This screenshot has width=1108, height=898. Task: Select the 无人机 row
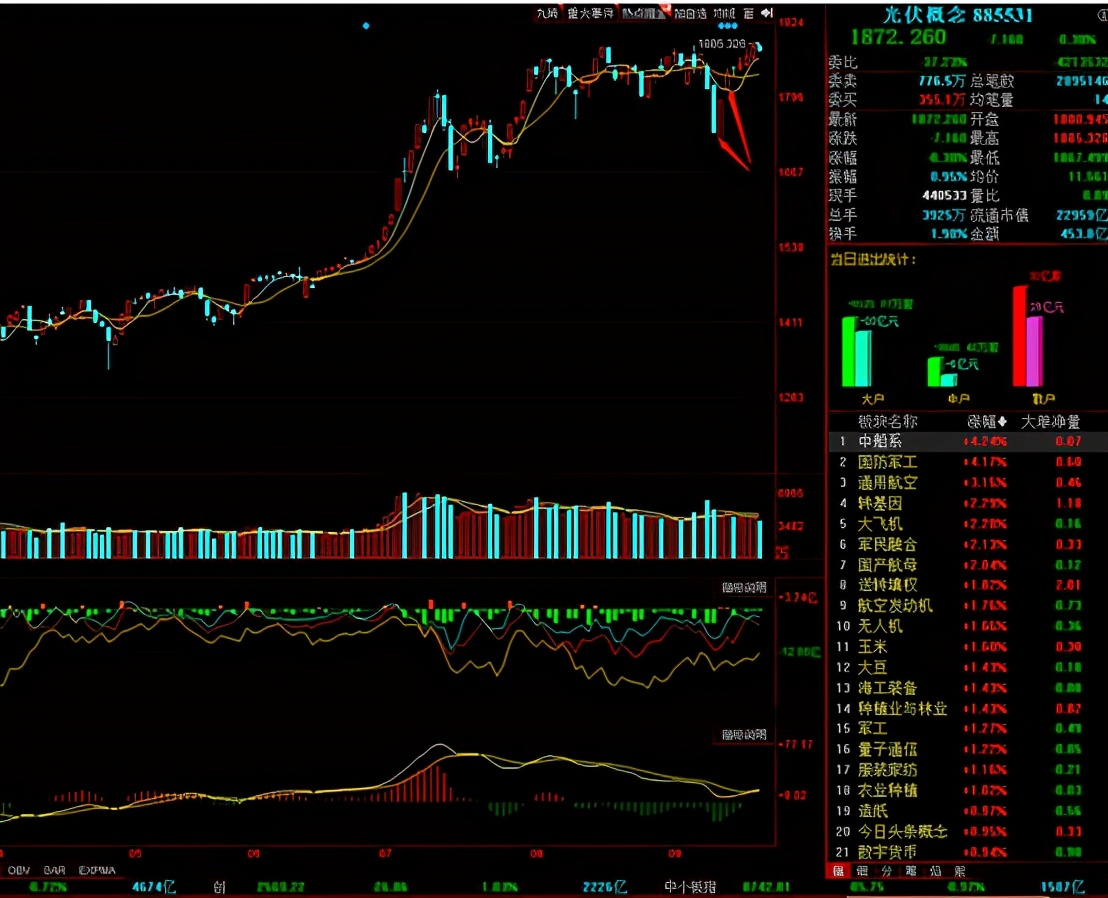(968, 626)
